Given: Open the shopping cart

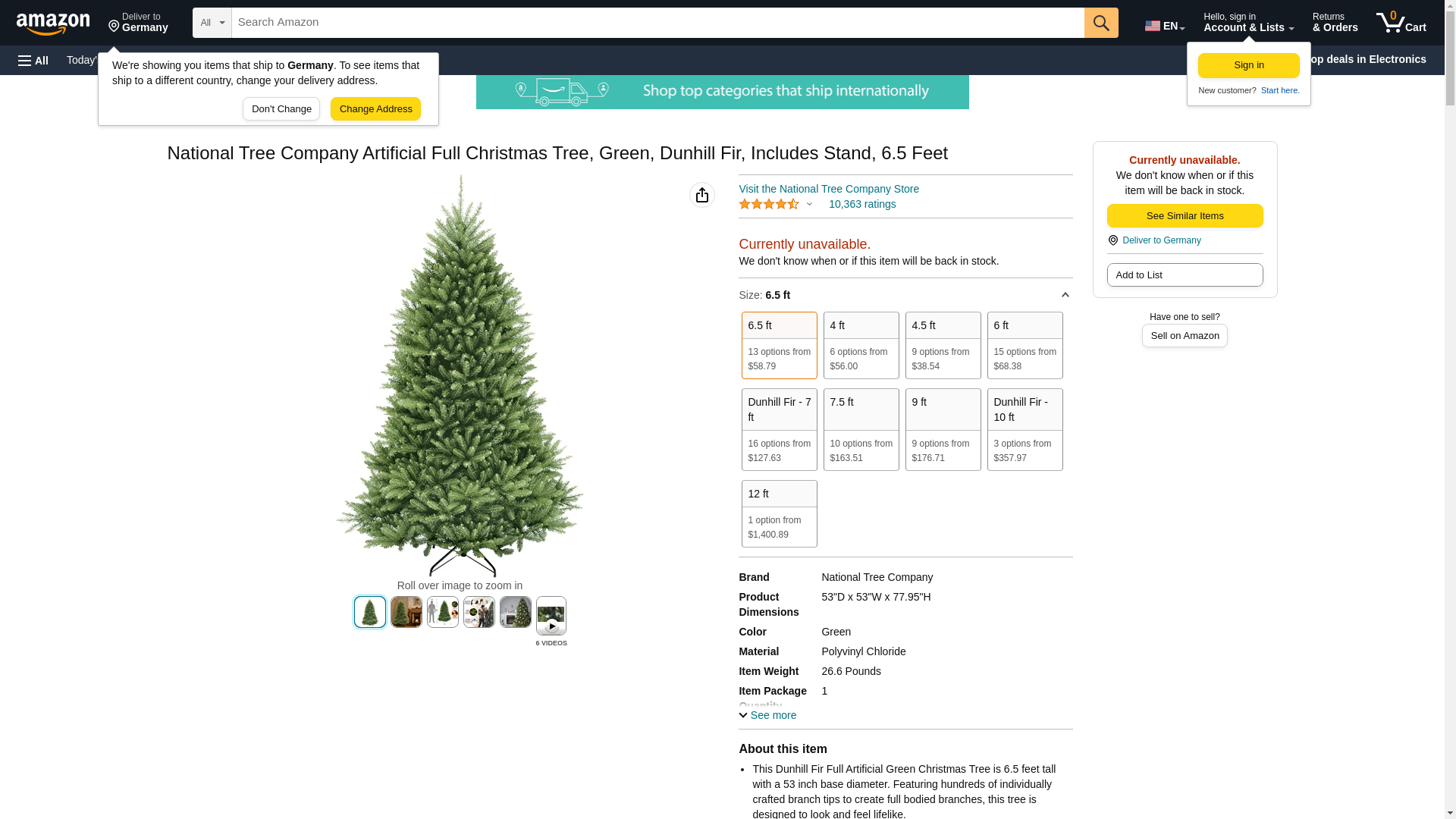Looking at the screenshot, I should click(1401, 23).
